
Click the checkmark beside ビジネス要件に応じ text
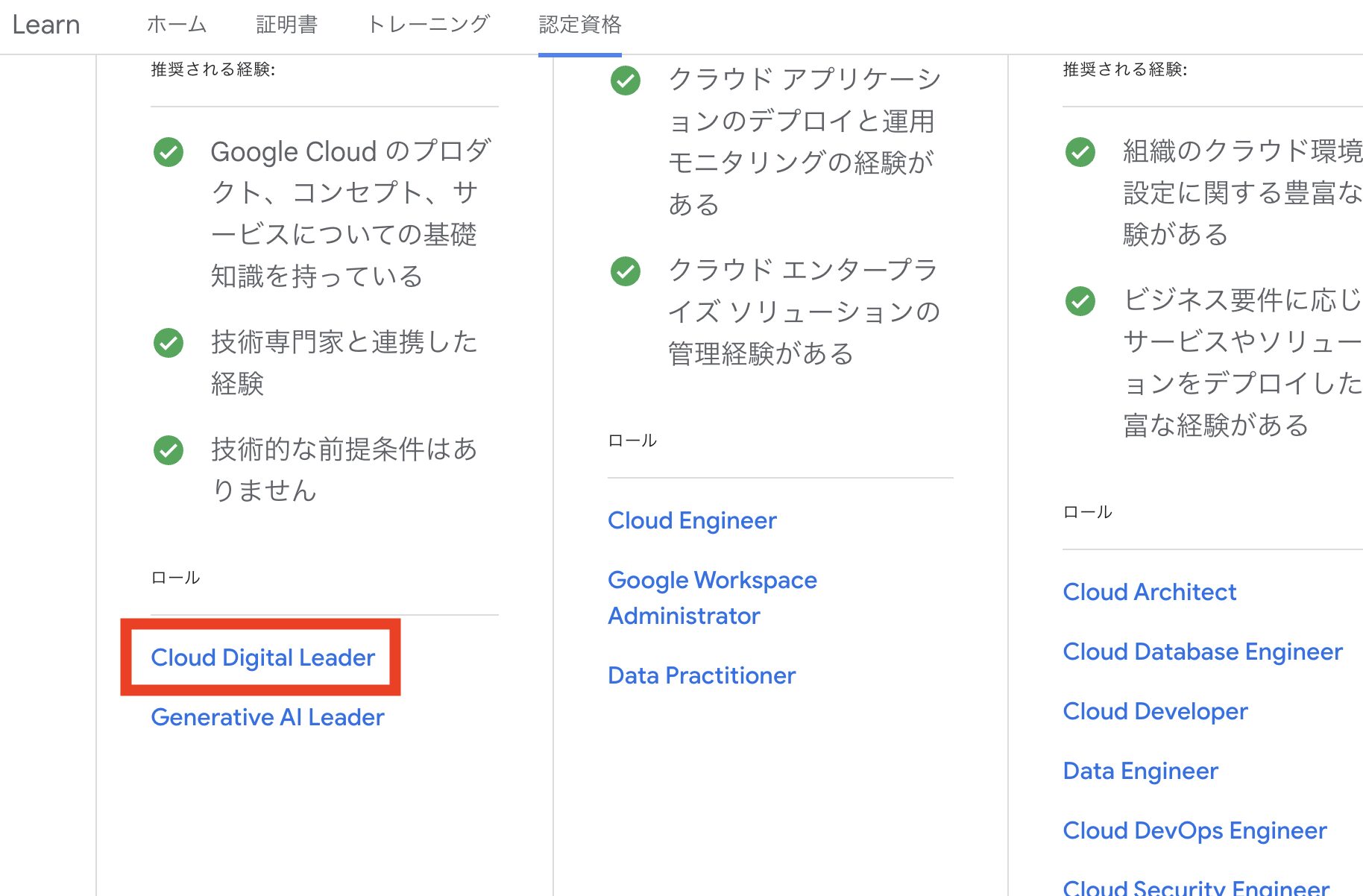click(1080, 301)
